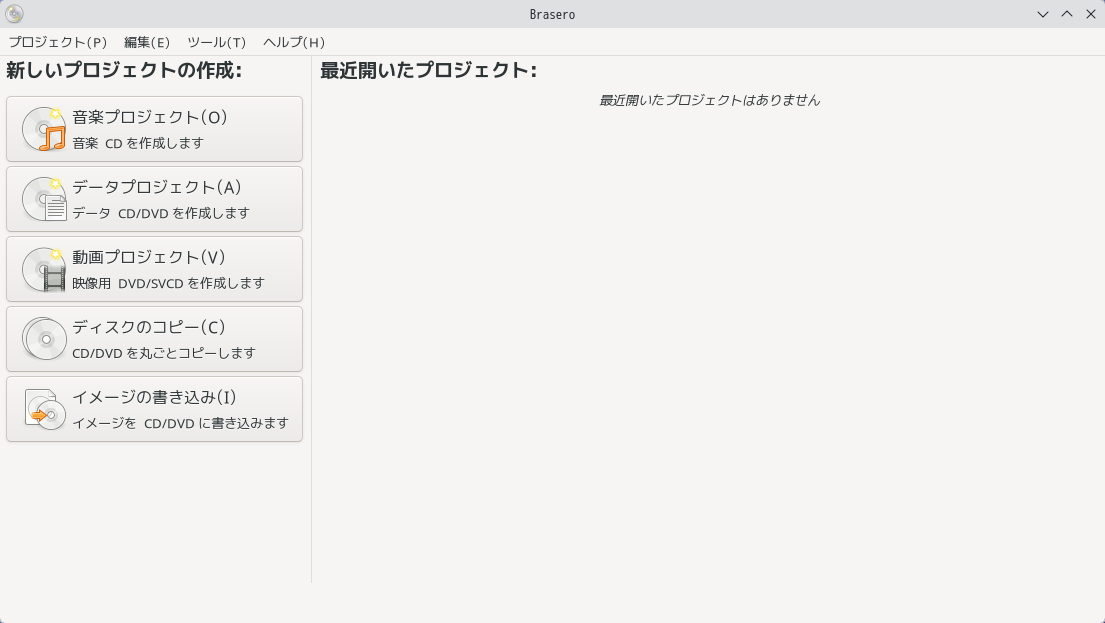Screen dimensions: 1105x623
Task: Close the Brasero window
Action: point(1091,14)
